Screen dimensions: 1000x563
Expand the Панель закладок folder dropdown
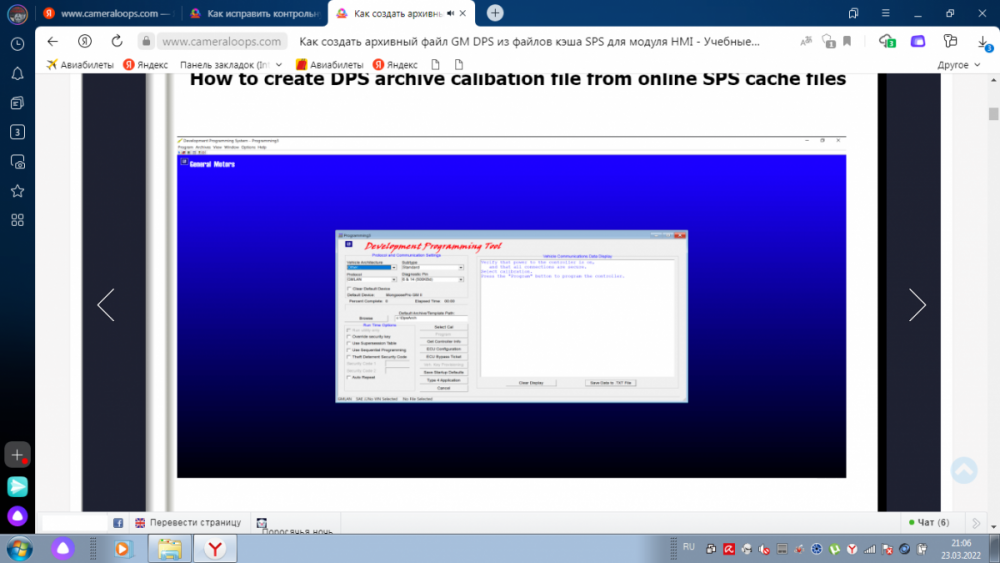tap(279, 64)
